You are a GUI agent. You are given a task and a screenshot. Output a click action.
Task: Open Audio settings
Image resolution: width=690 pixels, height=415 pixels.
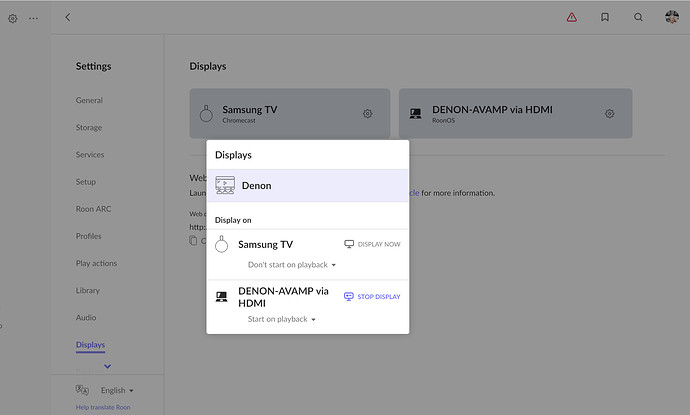pyautogui.click(x=86, y=318)
